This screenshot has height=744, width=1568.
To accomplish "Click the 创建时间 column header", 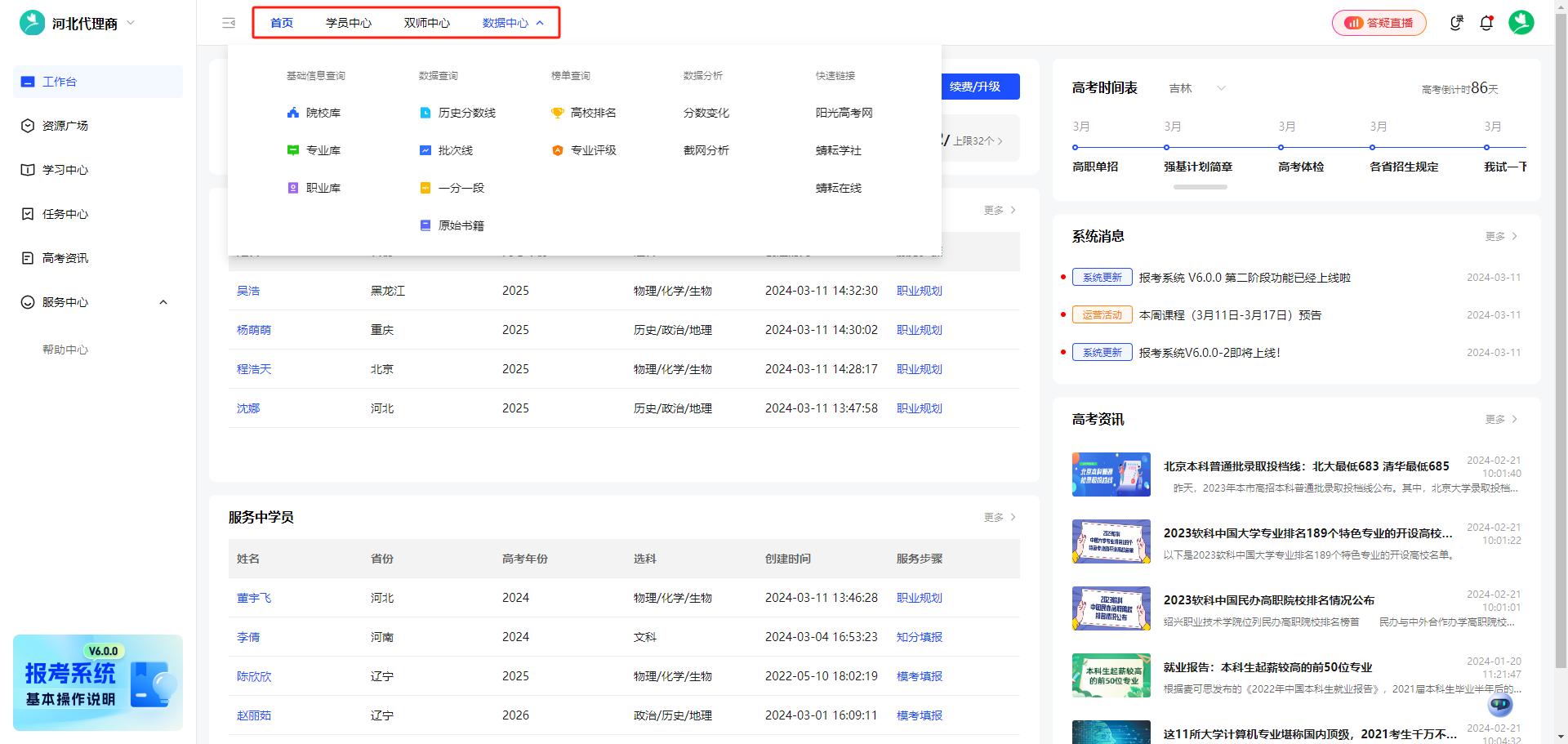I will tap(788, 559).
